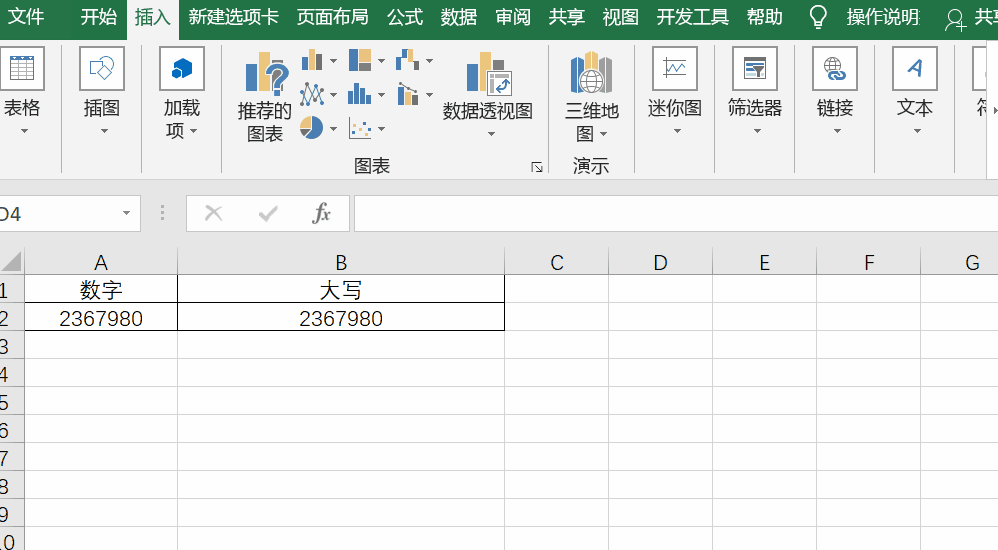The height and width of the screenshot is (550, 998).
Task: Switch to the 审阅 Review tab
Action: (512, 17)
